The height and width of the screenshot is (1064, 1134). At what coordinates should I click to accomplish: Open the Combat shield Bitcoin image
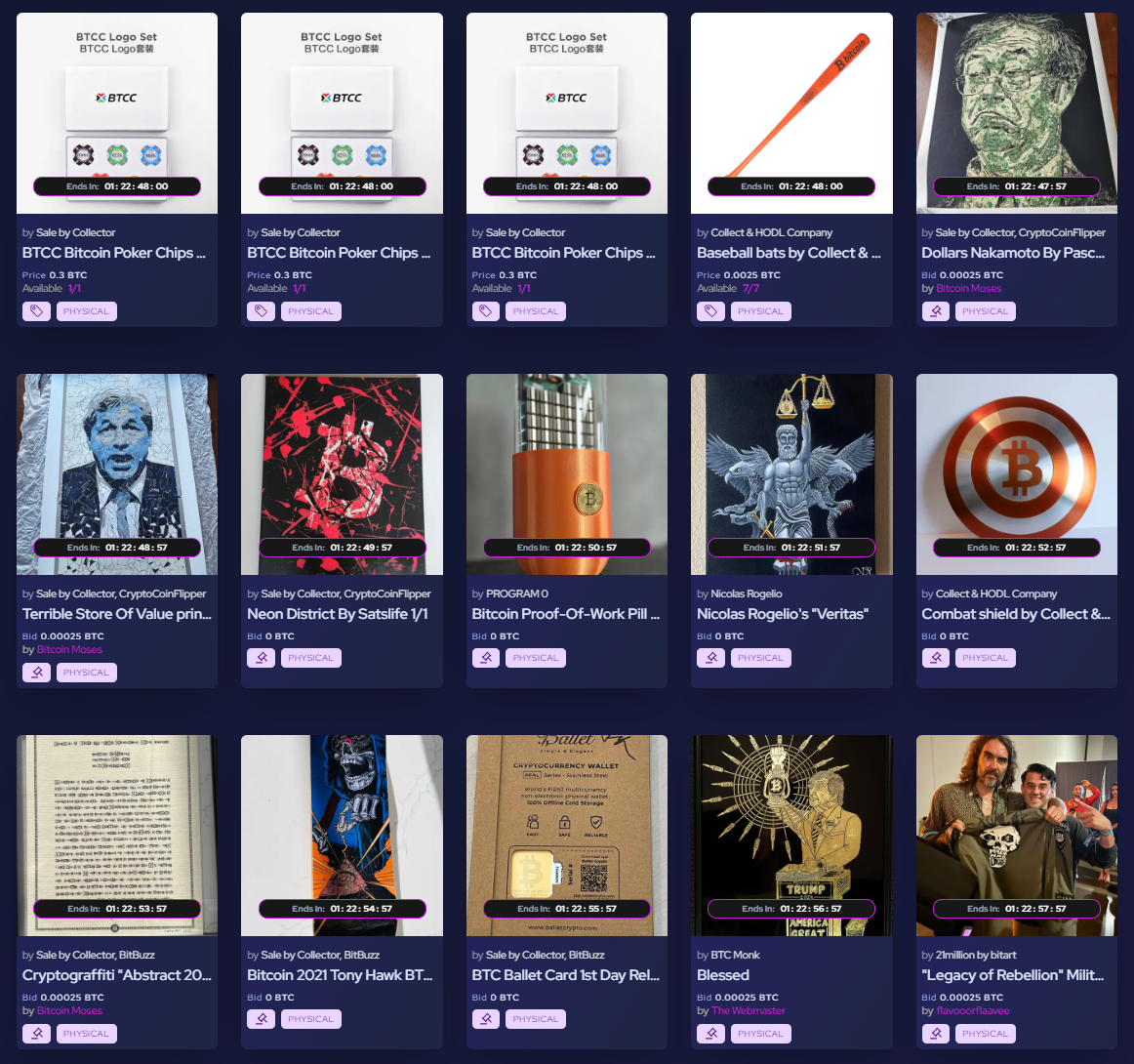coord(1017,473)
